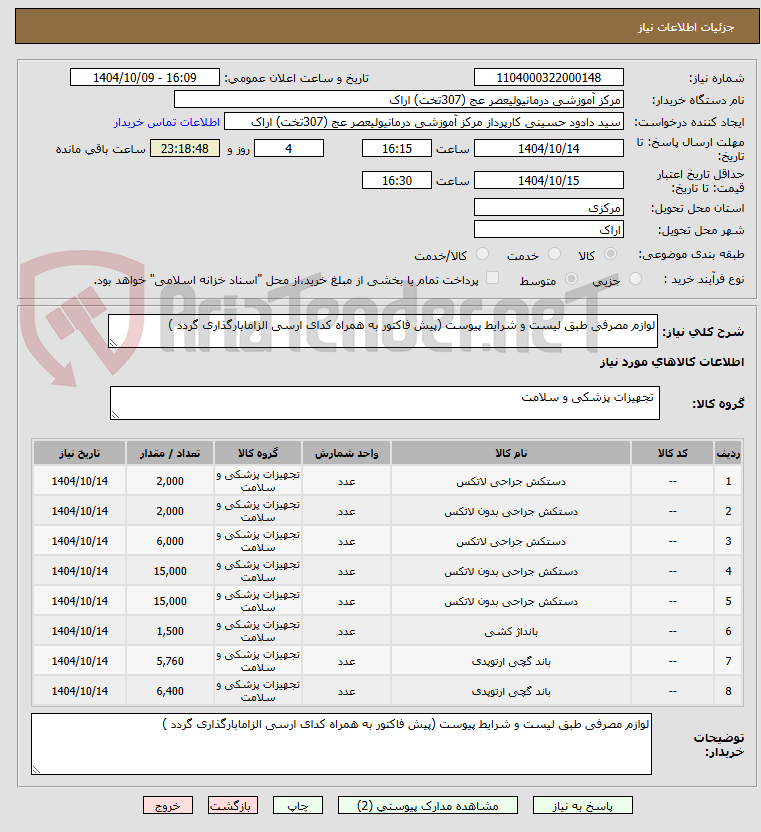This screenshot has width=761, height=832.
Task: Click the گروه کالا column header
Action: tap(258, 453)
